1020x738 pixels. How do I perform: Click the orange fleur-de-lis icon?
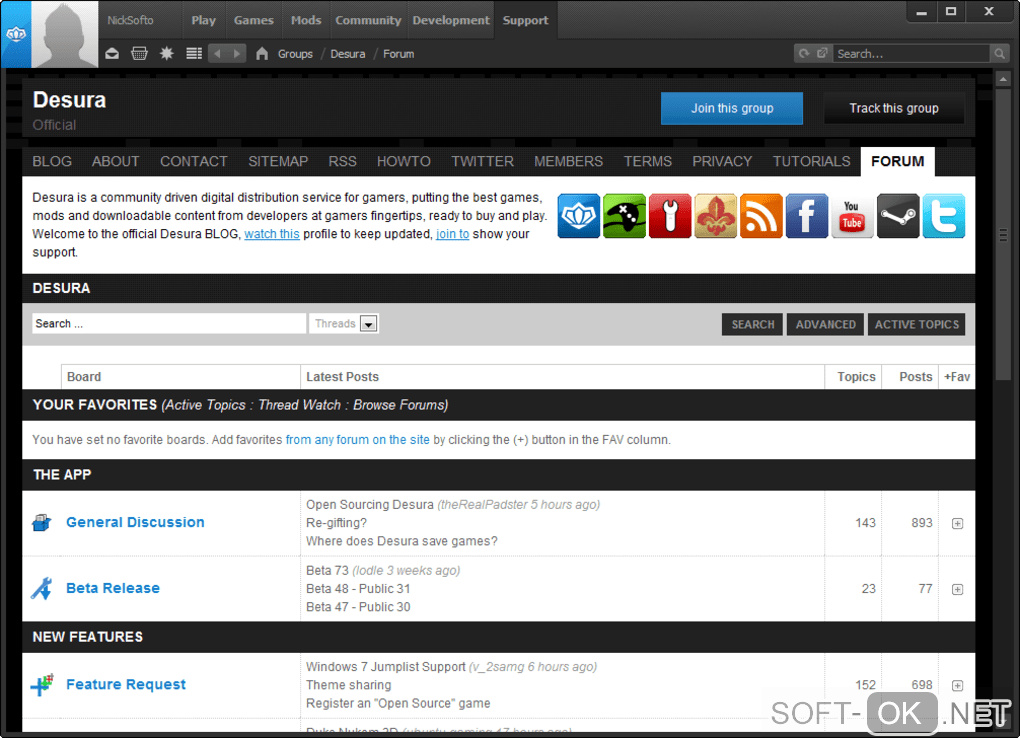pyautogui.click(x=716, y=216)
